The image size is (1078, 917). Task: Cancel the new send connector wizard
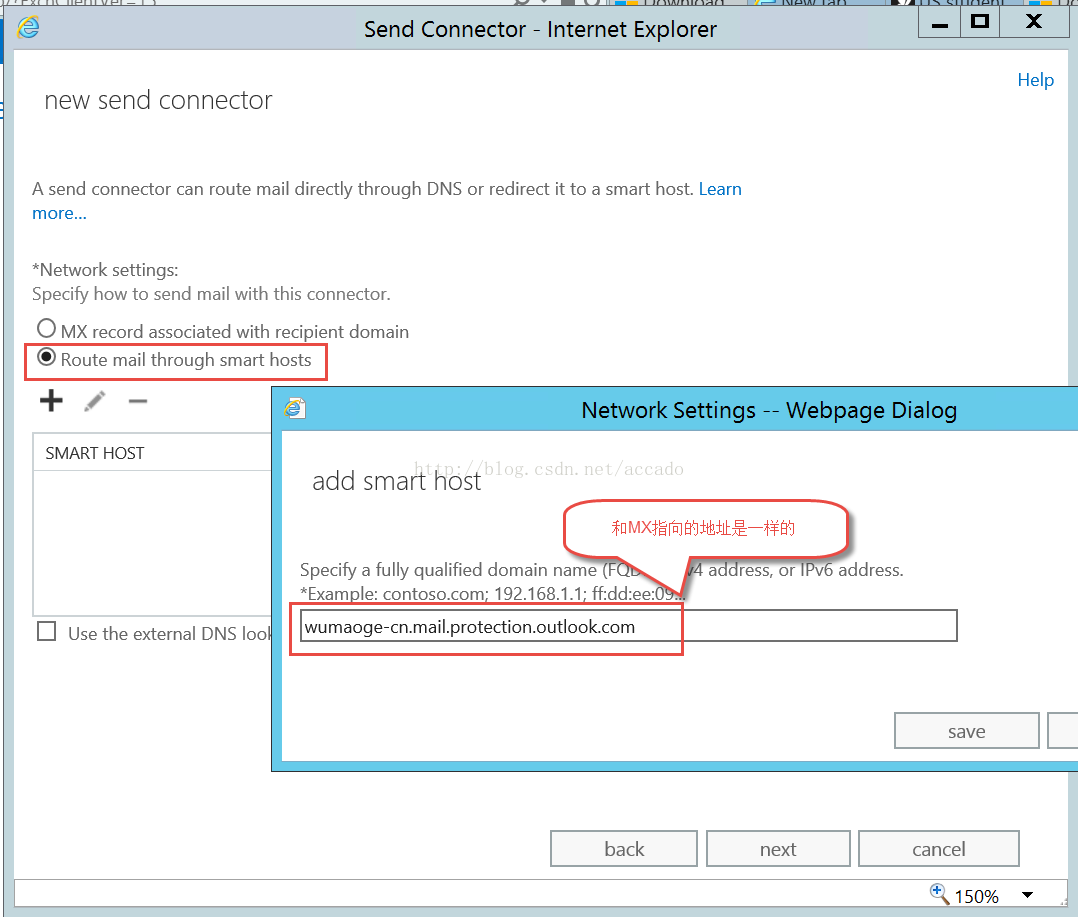pos(938,849)
